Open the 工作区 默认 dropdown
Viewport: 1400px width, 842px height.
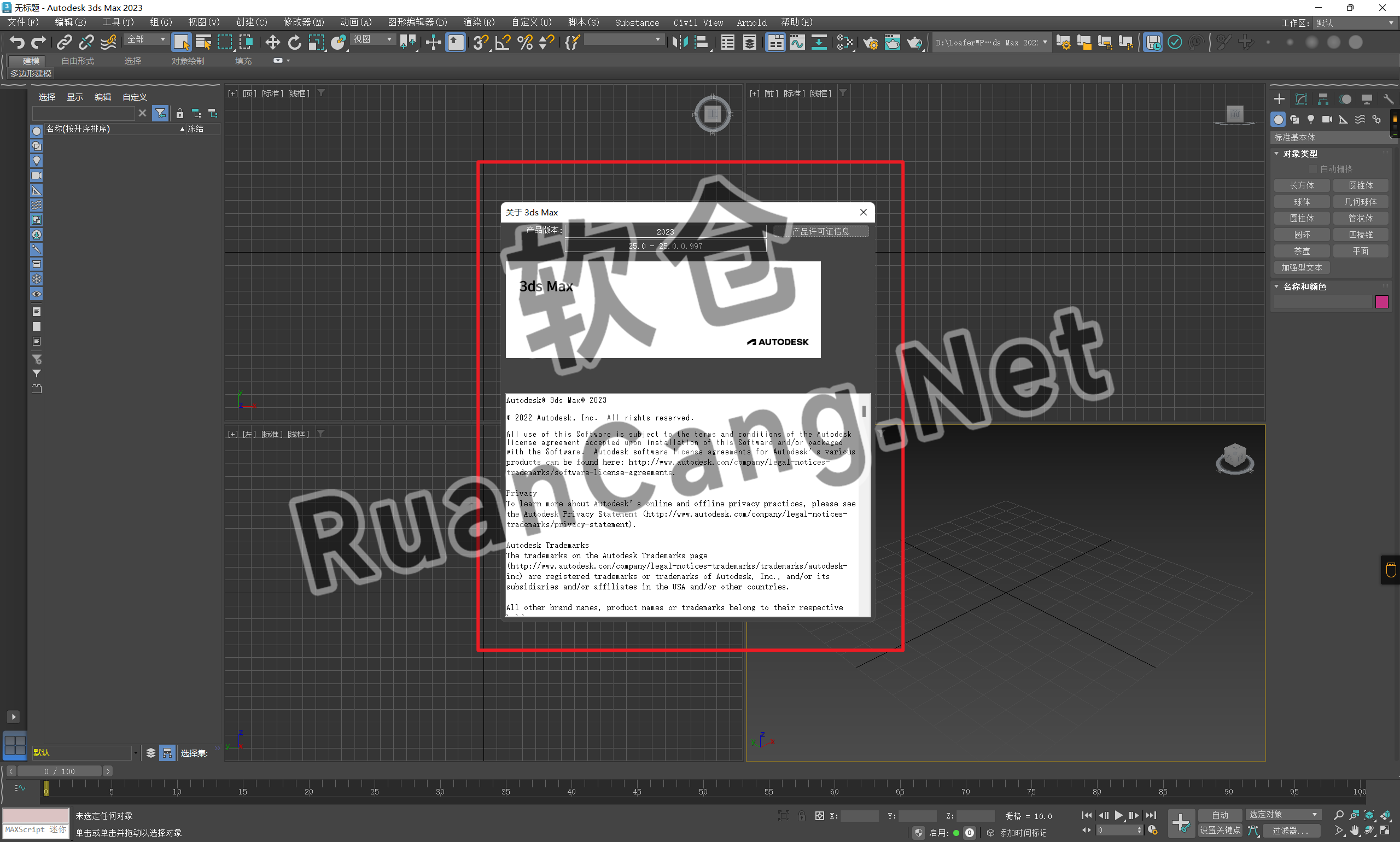[x=1355, y=23]
